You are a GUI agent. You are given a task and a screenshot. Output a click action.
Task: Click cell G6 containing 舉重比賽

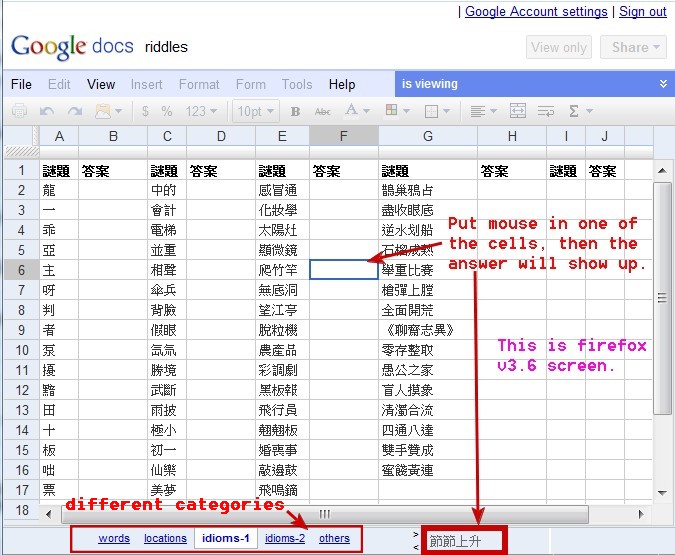[x=428, y=270]
